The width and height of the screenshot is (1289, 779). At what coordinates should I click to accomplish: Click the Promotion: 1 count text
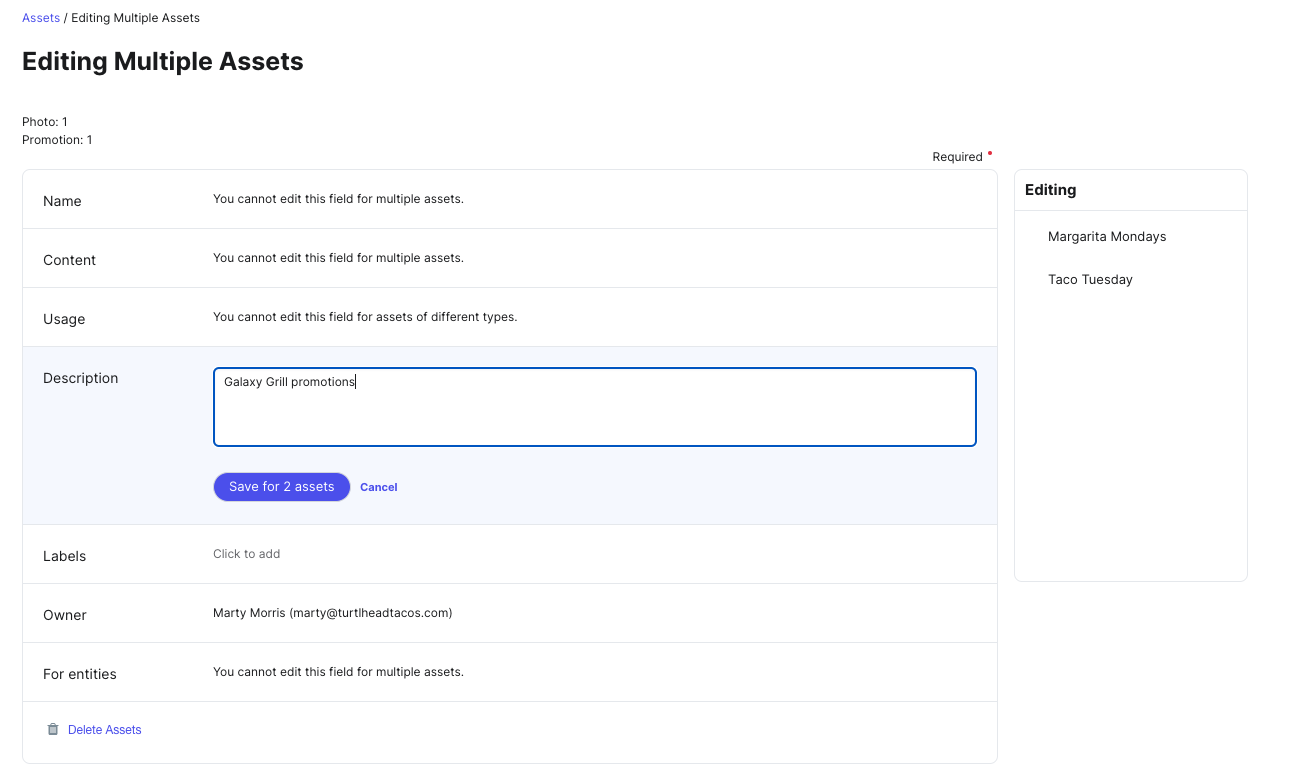pyautogui.click(x=57, y=140)
